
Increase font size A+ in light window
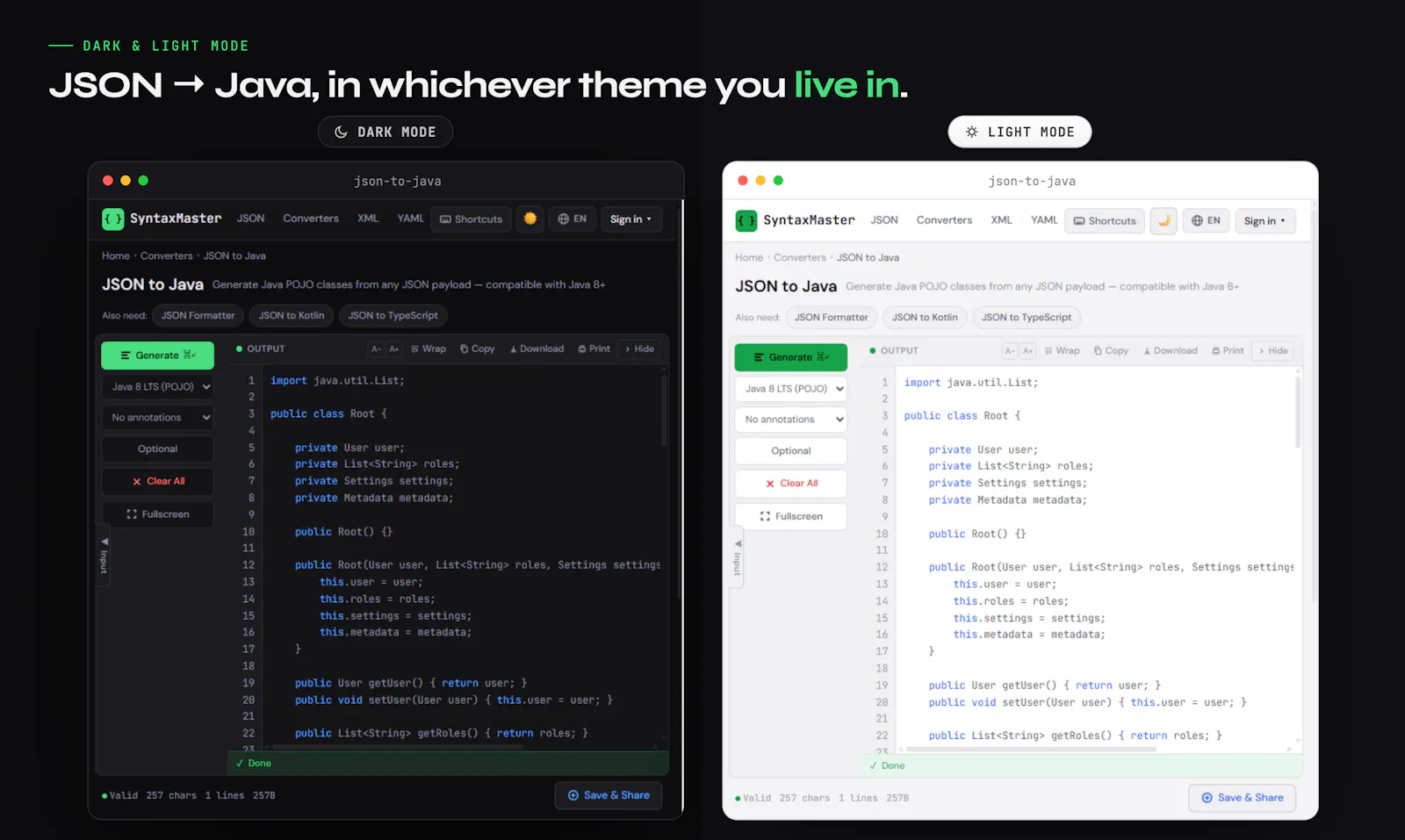[1027, 350]
